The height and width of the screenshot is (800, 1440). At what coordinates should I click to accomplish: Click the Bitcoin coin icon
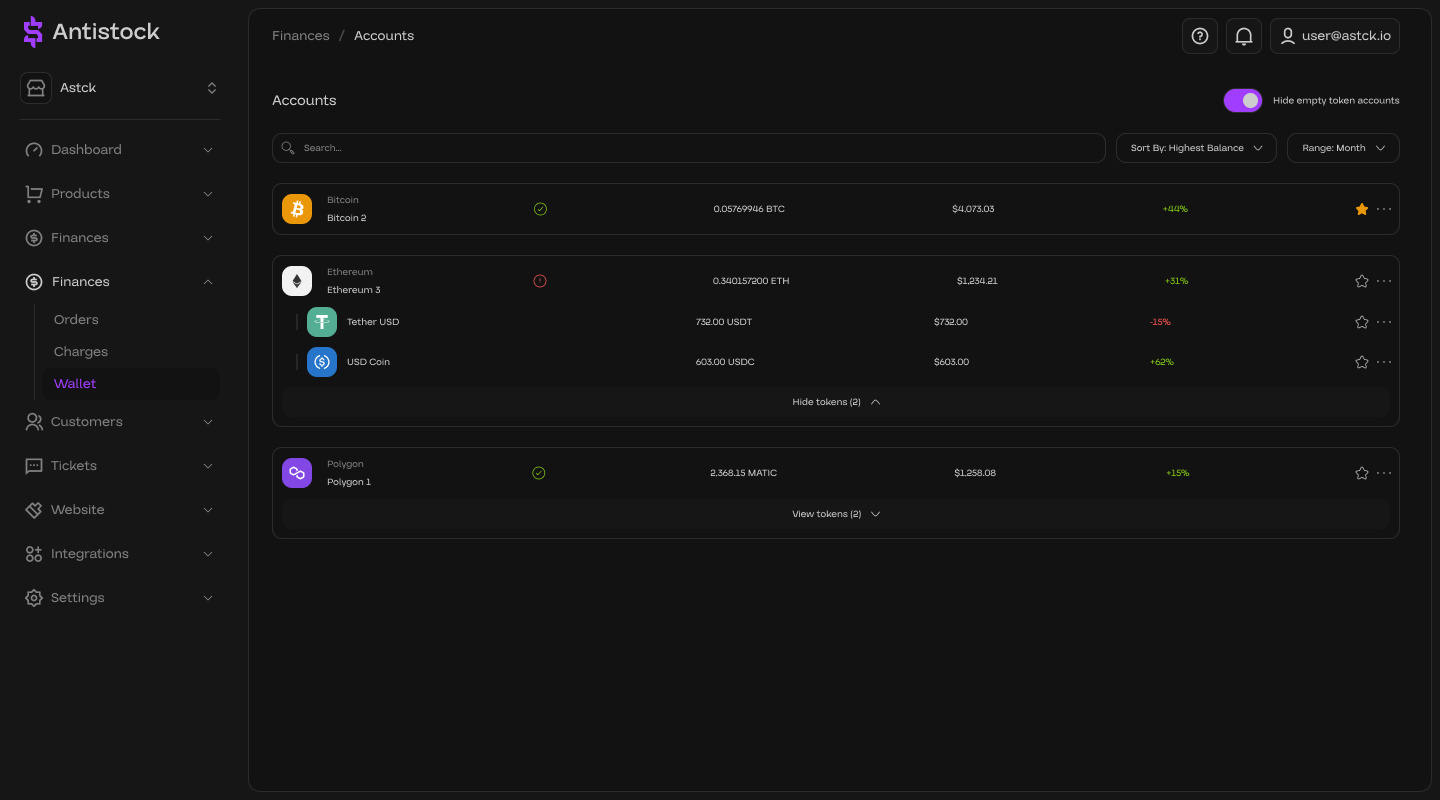coord(297,209)
